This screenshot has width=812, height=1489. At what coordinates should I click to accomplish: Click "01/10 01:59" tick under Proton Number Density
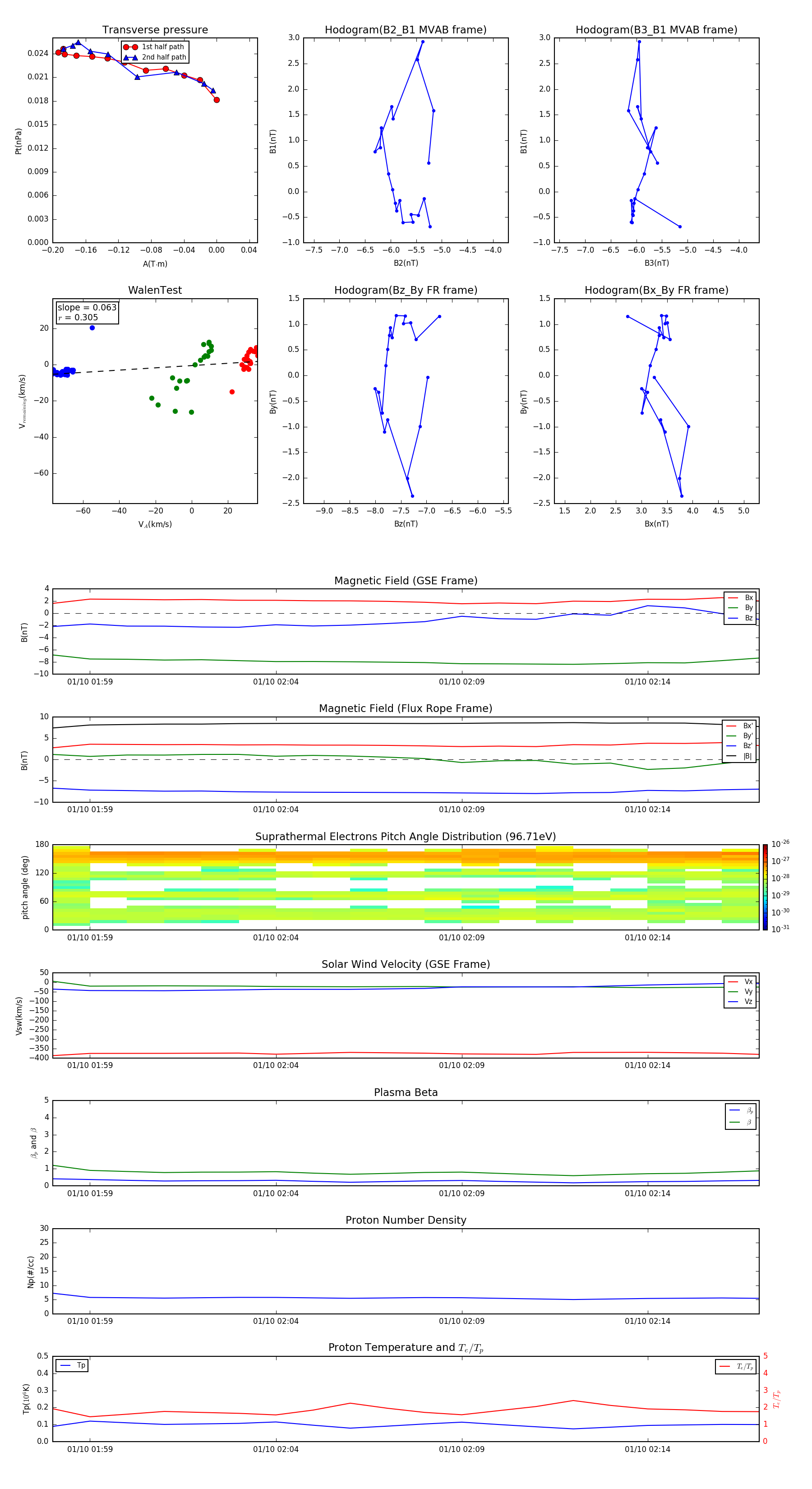click(x=90, y=1321)
